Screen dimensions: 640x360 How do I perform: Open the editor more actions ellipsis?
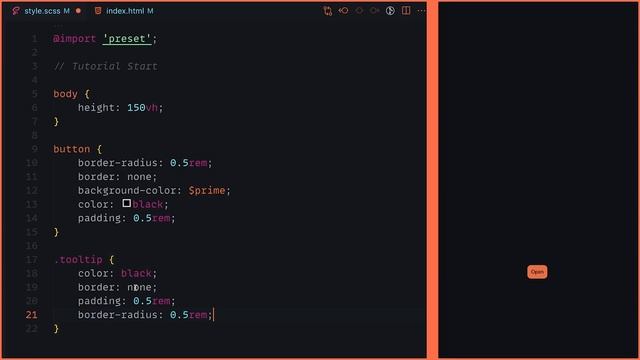[x=421, y=11]
